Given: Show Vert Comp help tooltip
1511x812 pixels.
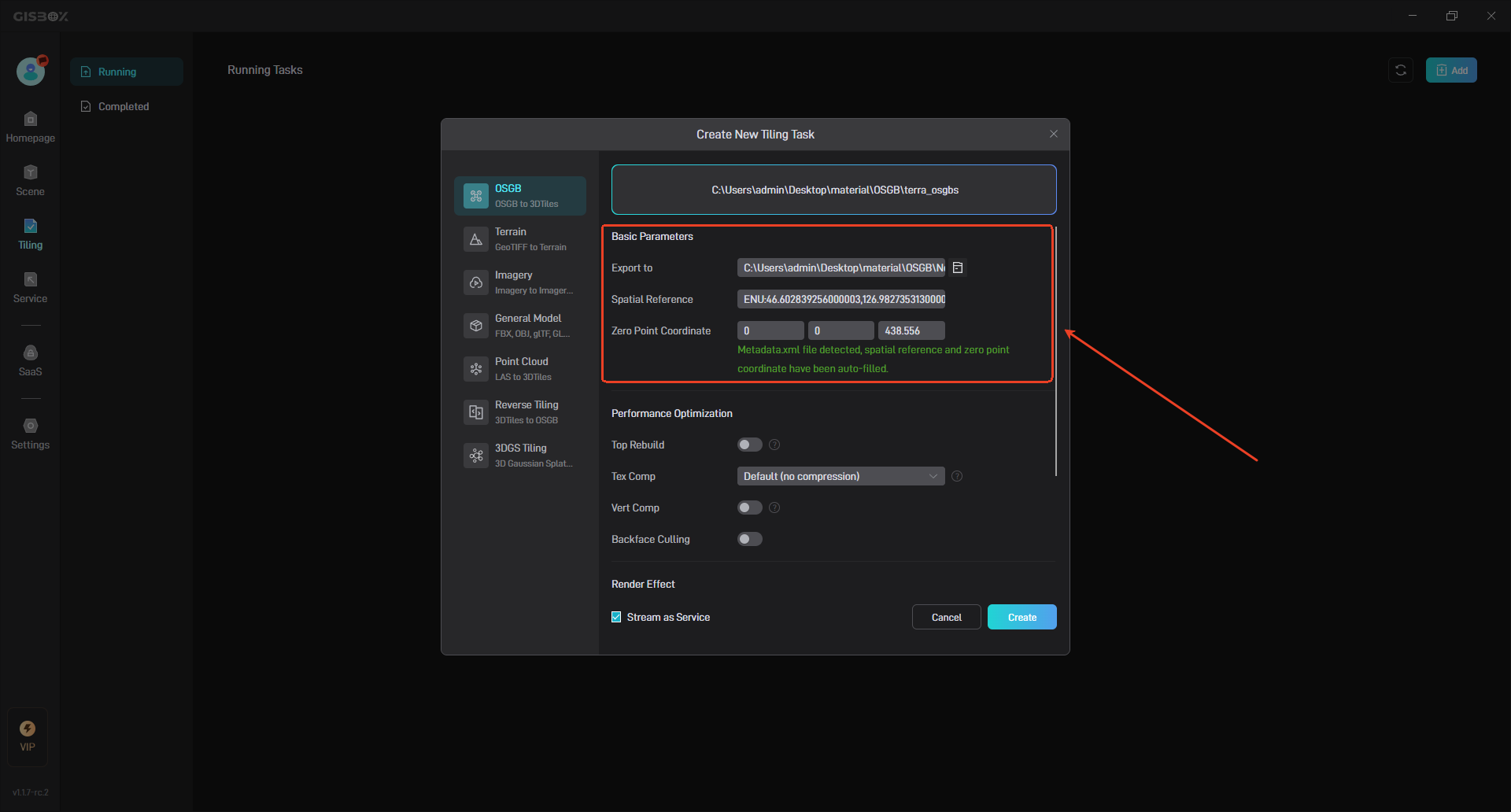Looking at the screenshot, I should coord(774,507).
